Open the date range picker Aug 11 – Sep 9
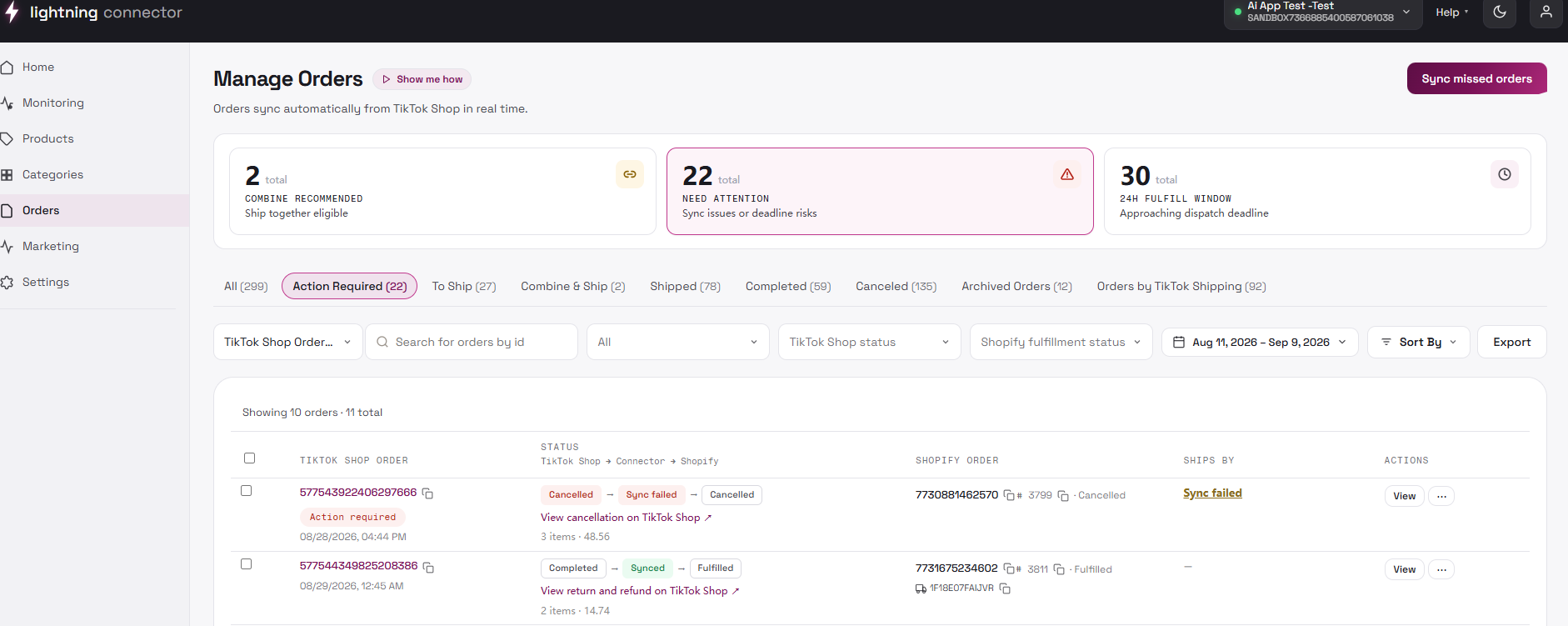Screen dimensions: 1568x626 click(x=1260, y=342)
